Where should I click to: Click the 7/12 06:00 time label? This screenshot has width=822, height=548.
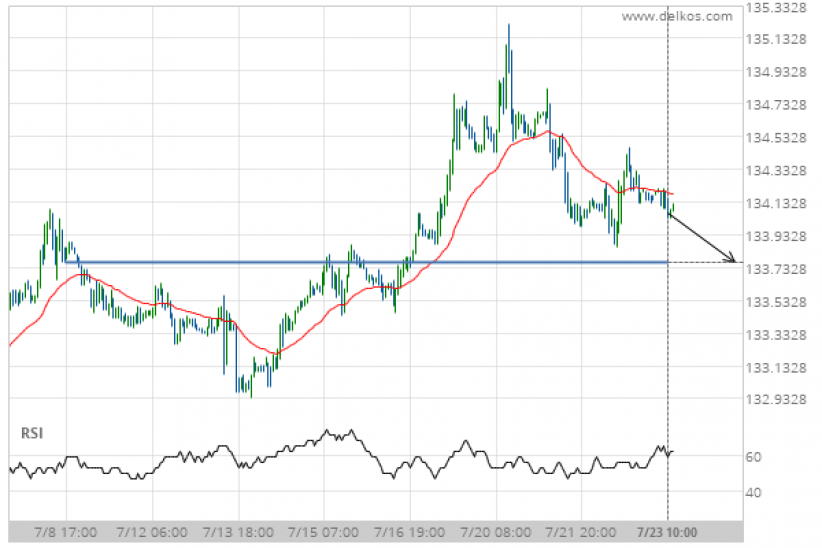(x=152, y=533)
